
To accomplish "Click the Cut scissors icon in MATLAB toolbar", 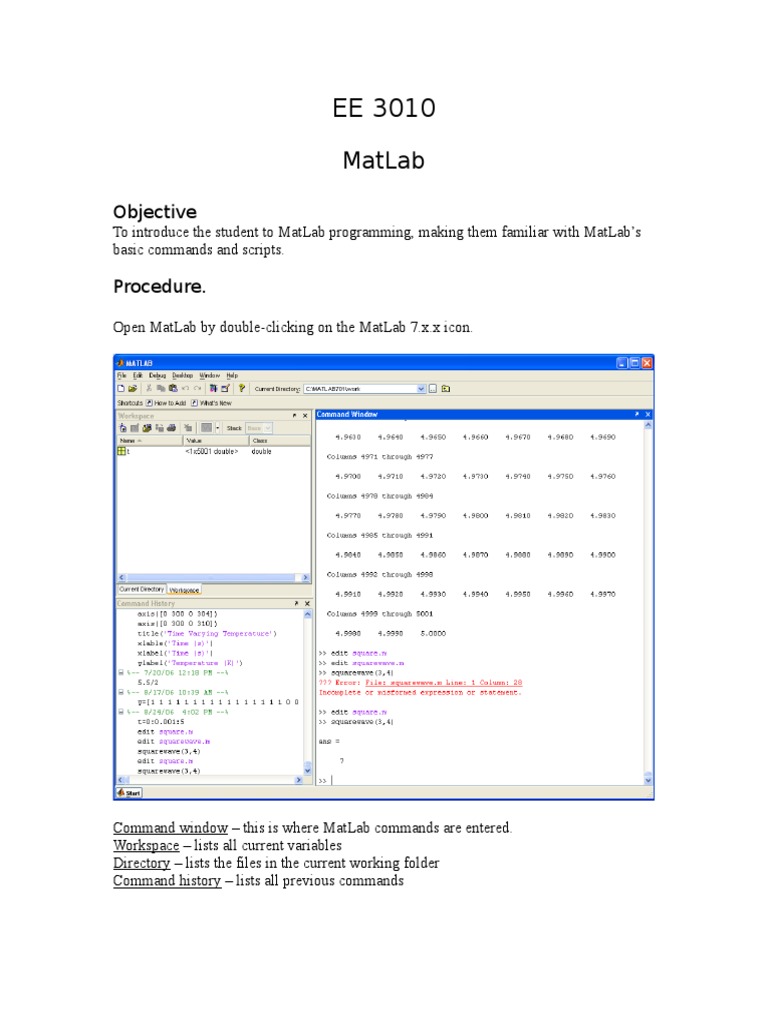I will point(149,389).
